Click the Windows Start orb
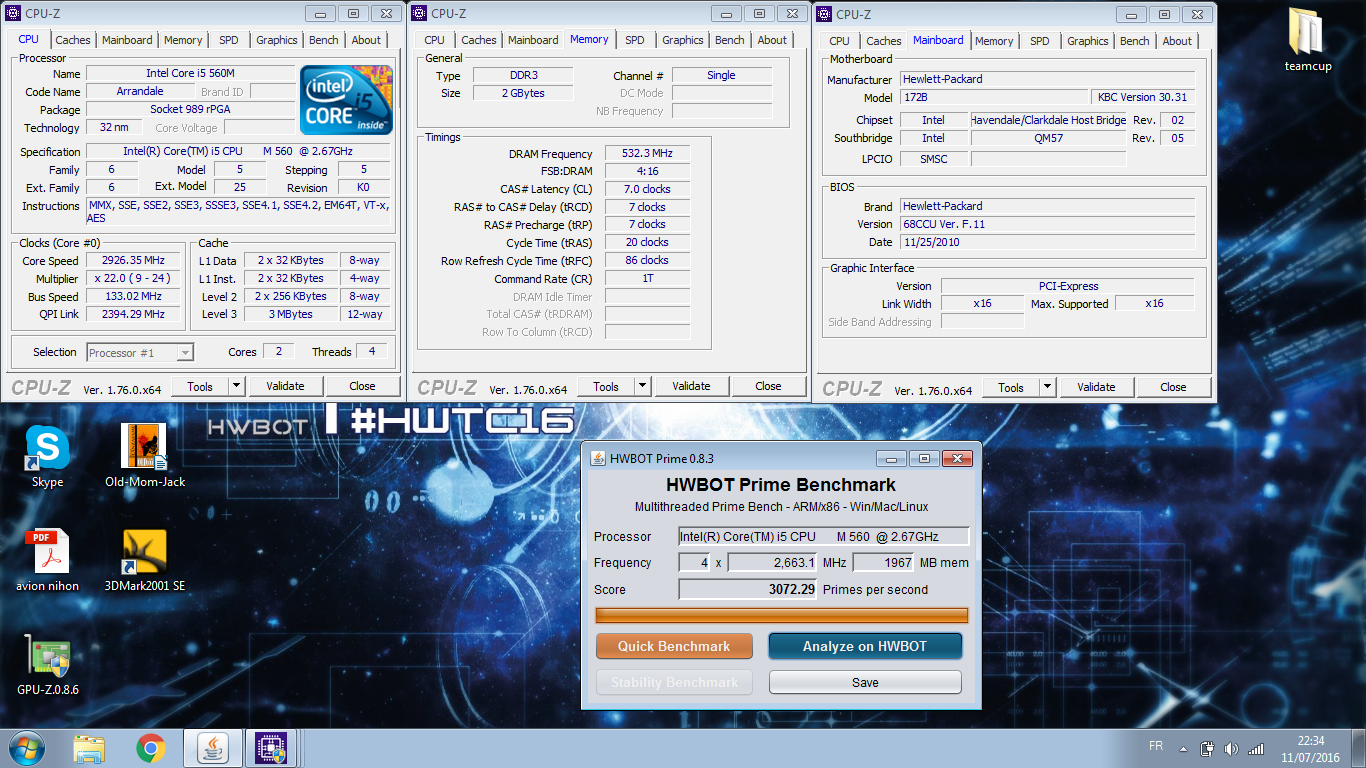This screenshot has height=768, width=1366. coord(26,748)
